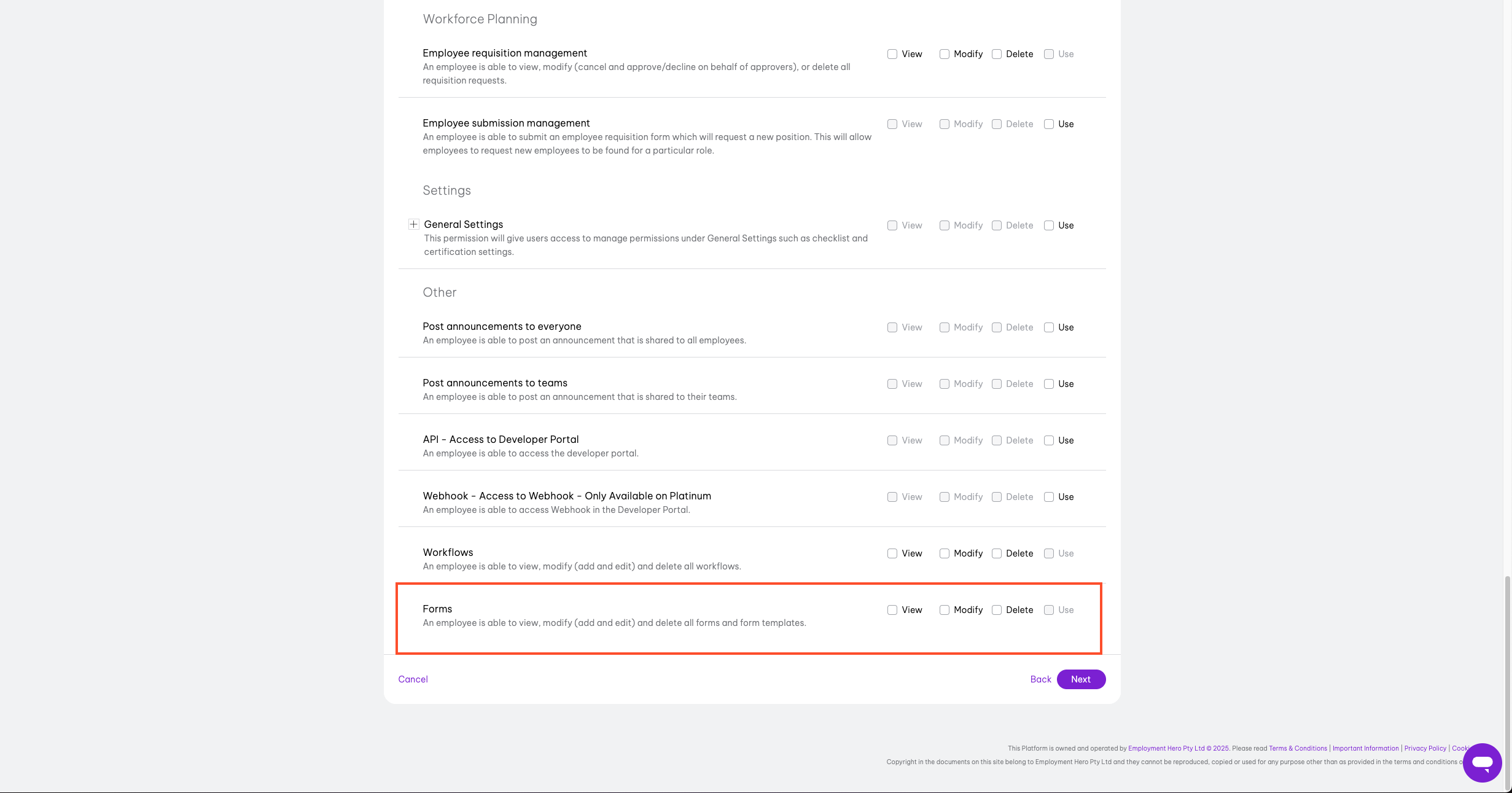Viewport: 1512px width, 793px height.
Task: Expand the General Settings plus icon
Action: tap(413, 225)
